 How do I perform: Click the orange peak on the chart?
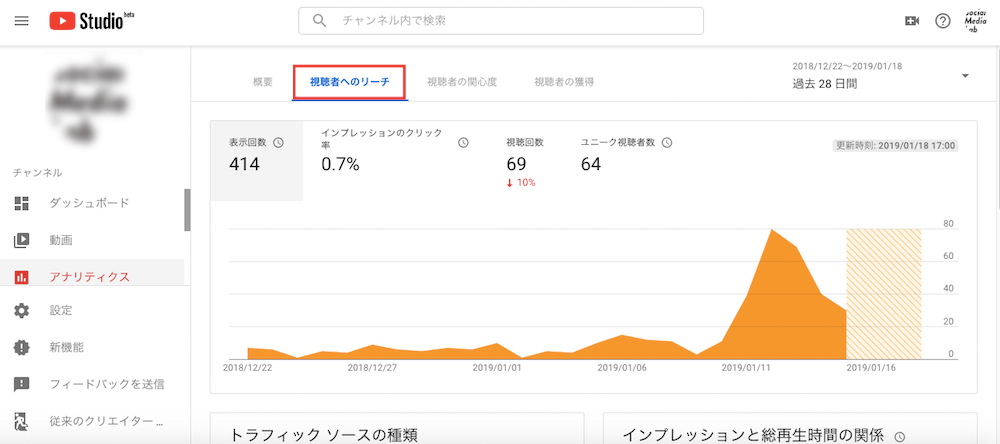(x=772, y=230)
